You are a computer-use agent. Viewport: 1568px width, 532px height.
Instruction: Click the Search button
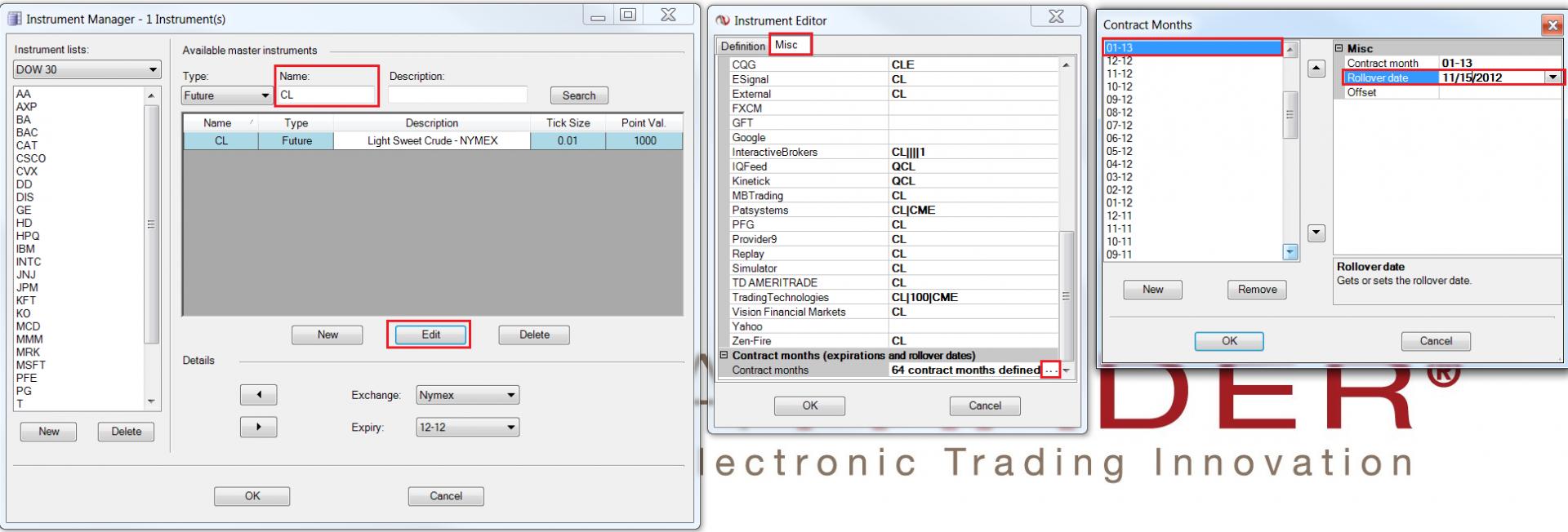pyautogui.click(x=579, y=95)
